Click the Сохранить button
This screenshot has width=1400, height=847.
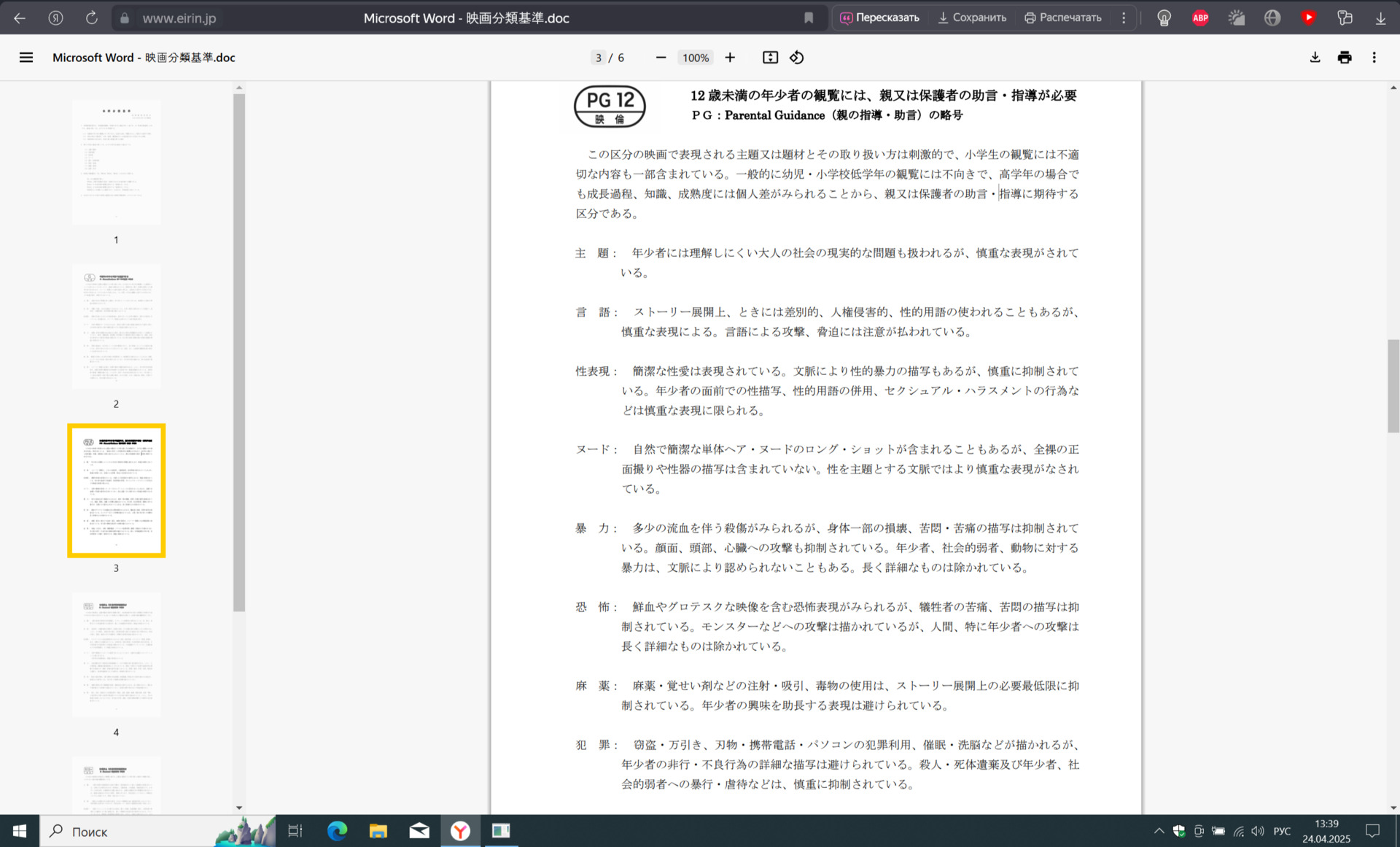click(972, 18)
